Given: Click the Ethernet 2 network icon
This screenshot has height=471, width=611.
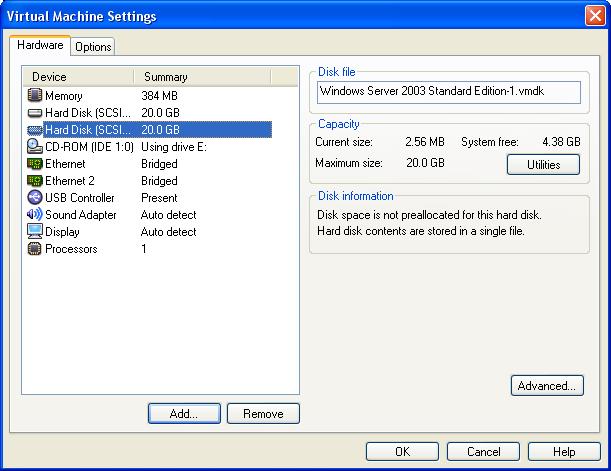Looking at the screenshot, I should 35,181.
